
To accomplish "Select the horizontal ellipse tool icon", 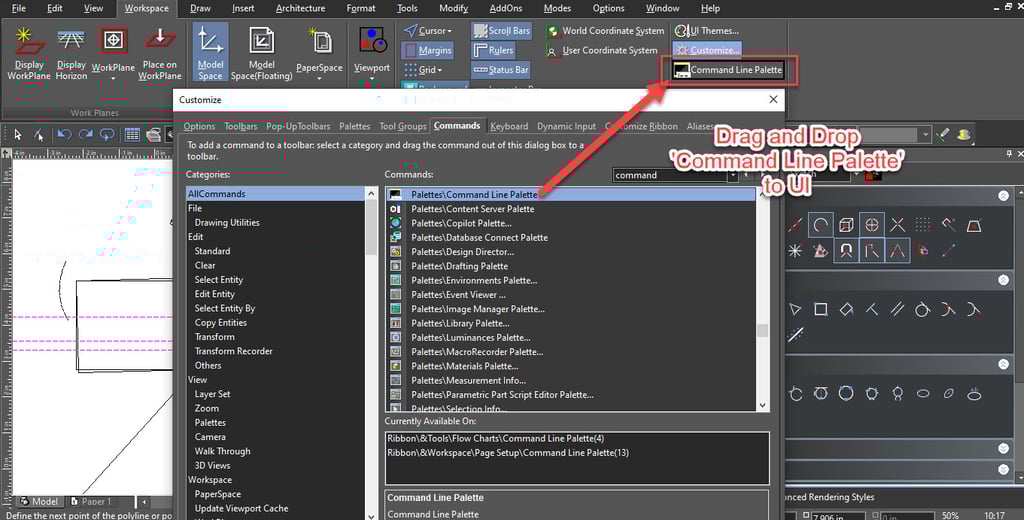I will coord(923,394).
